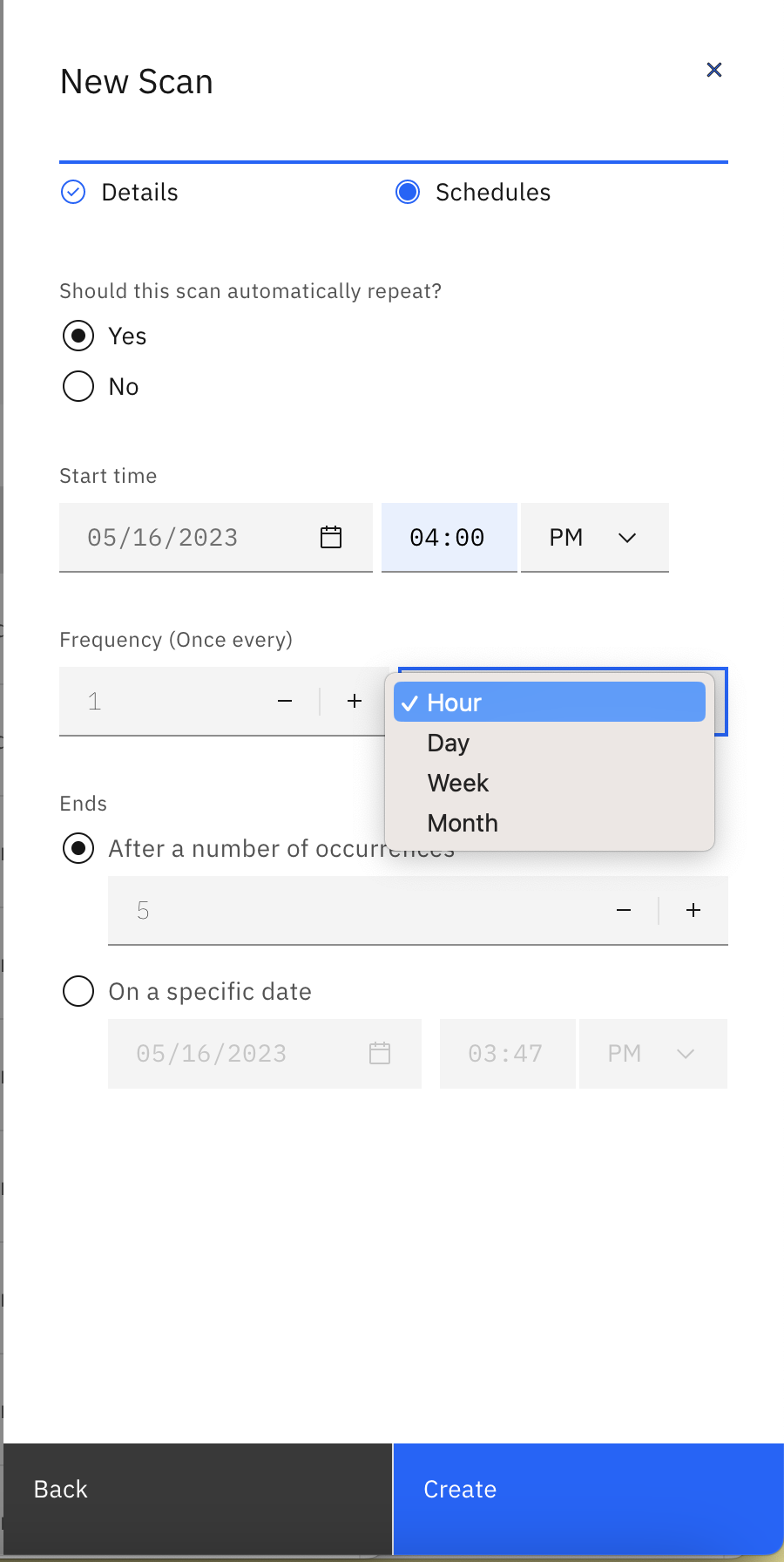The height and width of the screenshot is (1562, 784).
Task: Open the start date calendar picker
Action: pos(331,537)
